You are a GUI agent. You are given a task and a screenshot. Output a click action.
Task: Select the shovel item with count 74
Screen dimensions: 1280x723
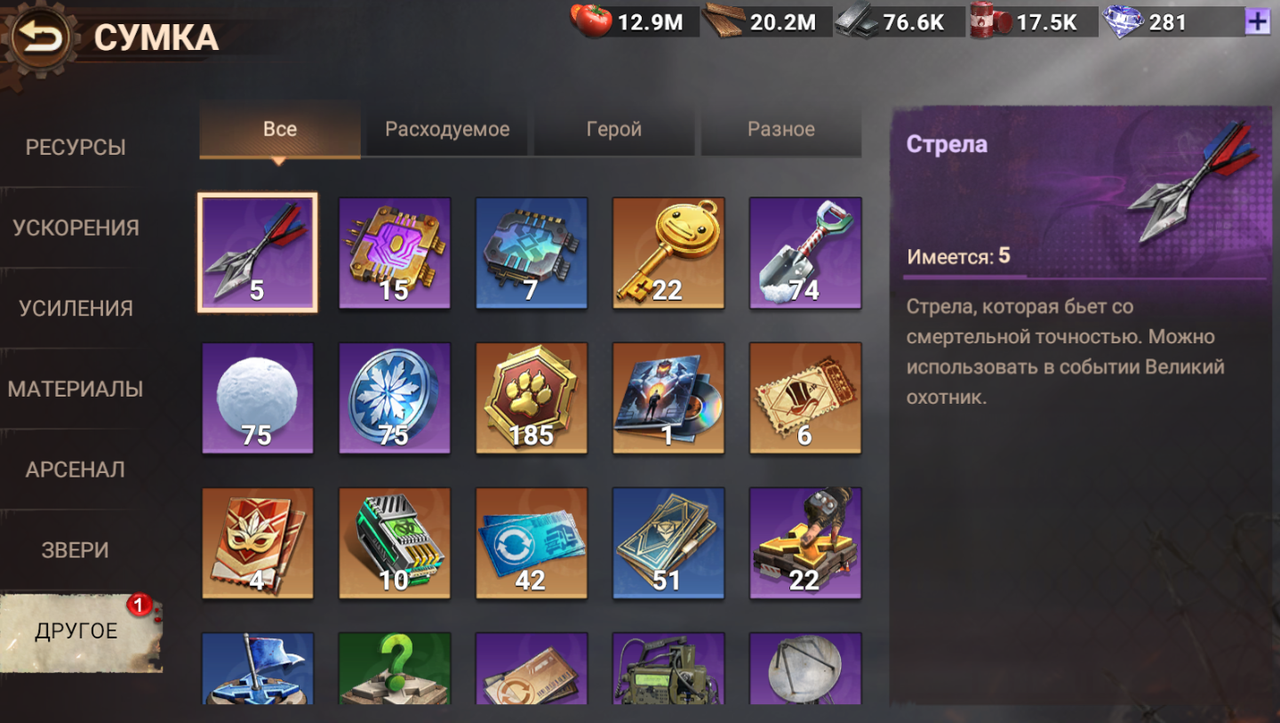click(805, 253)
